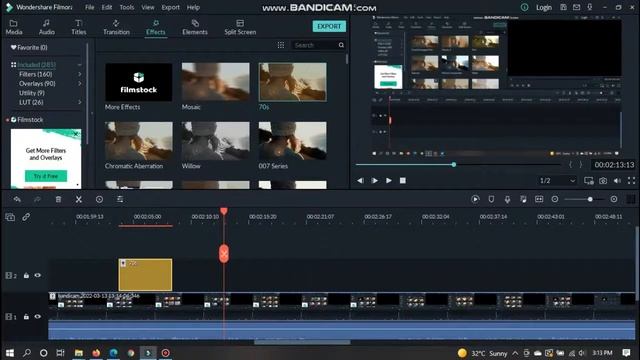Click the speed/duration icon in timeline toolbar
Viewport: 640px width, 360px height.
click(x=99, y=199)
